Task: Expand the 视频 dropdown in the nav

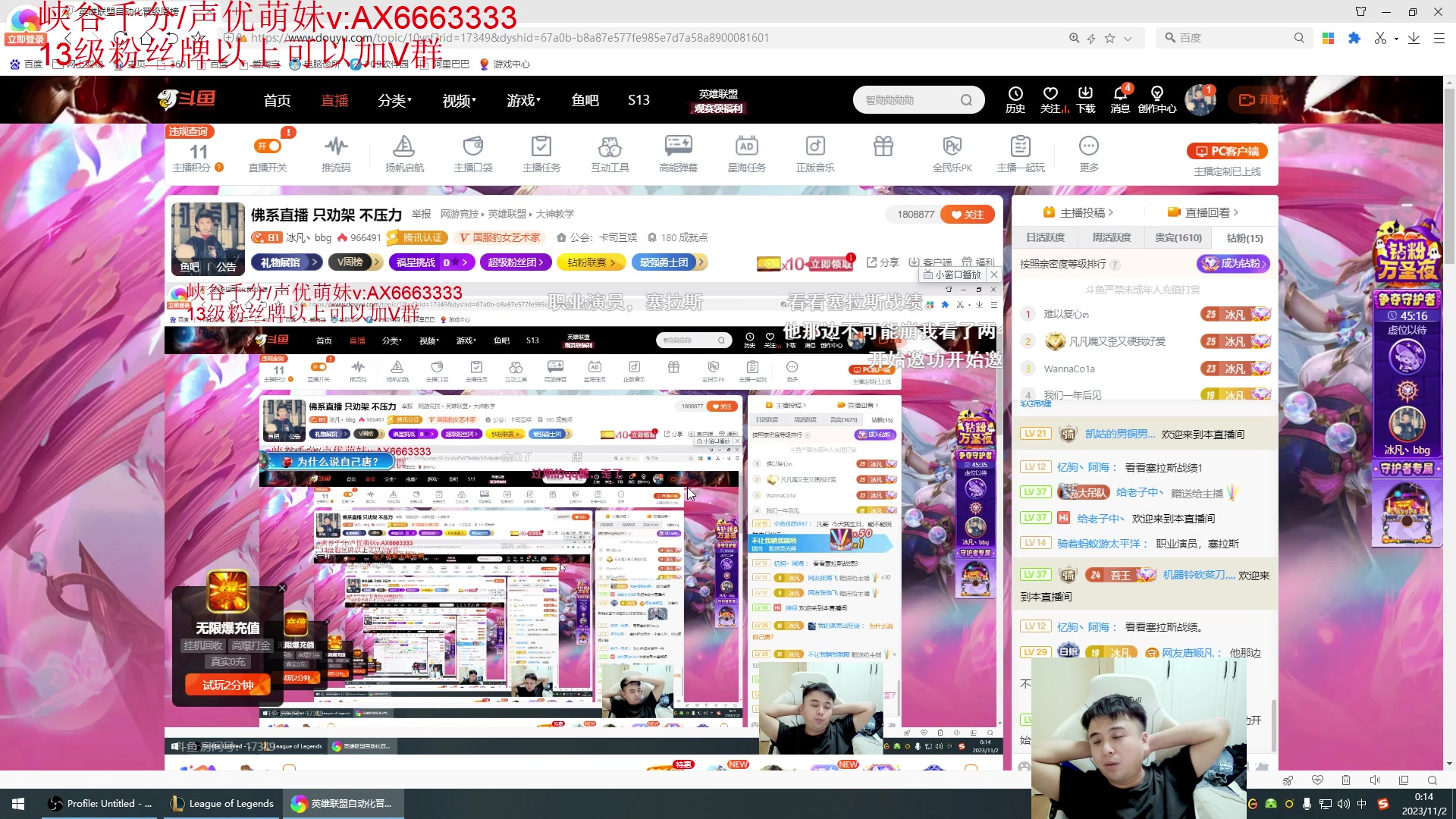Action: point(460,100)
